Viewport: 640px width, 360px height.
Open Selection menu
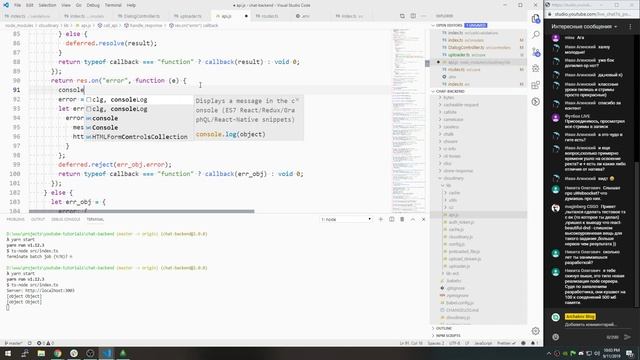click(x=47, y=5)
